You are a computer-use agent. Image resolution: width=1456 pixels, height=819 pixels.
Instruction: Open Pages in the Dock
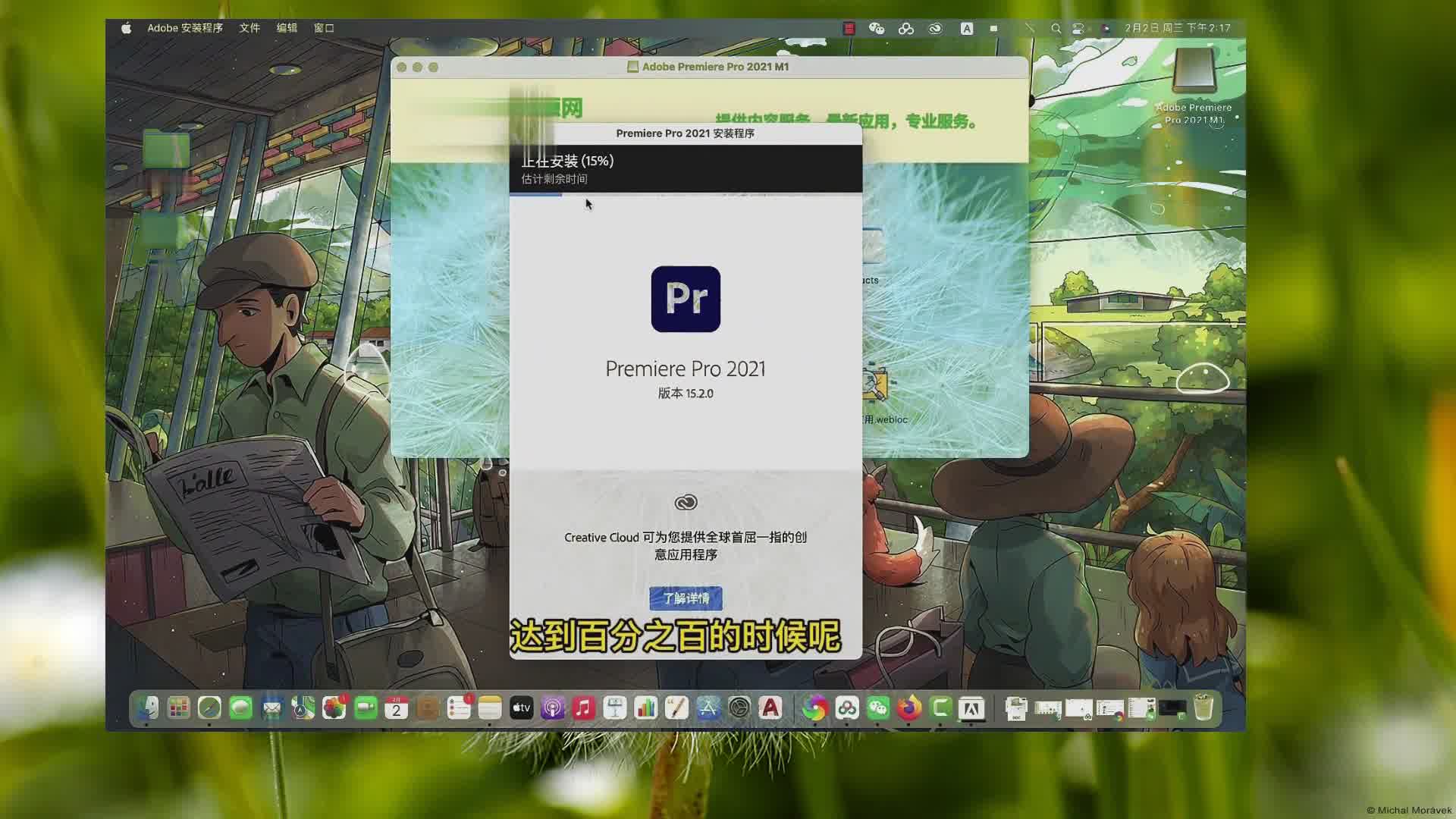coord(676,708)
